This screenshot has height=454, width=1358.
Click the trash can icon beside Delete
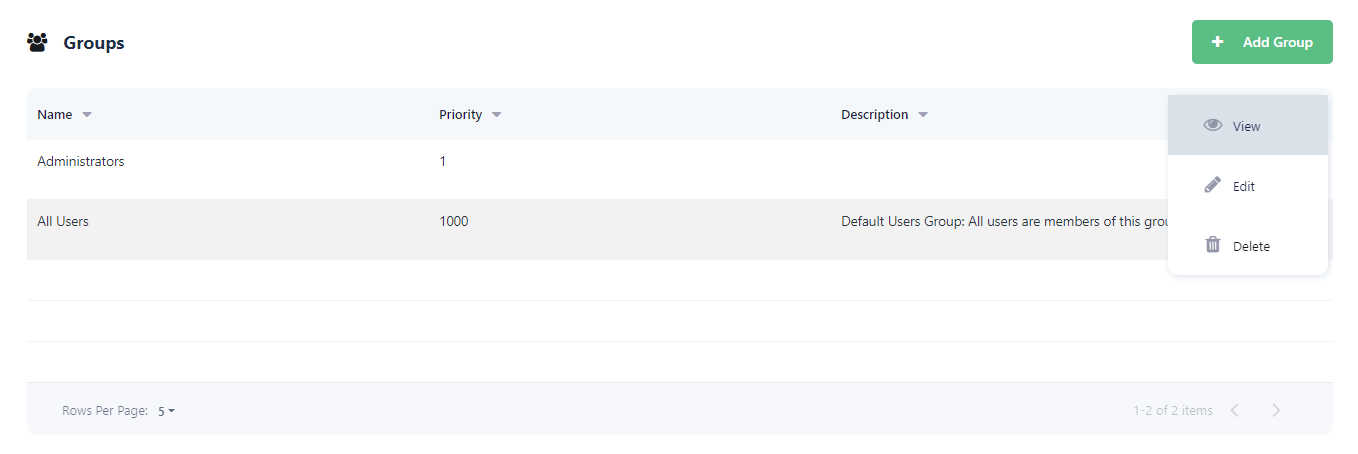click(x=1213, y=245)
